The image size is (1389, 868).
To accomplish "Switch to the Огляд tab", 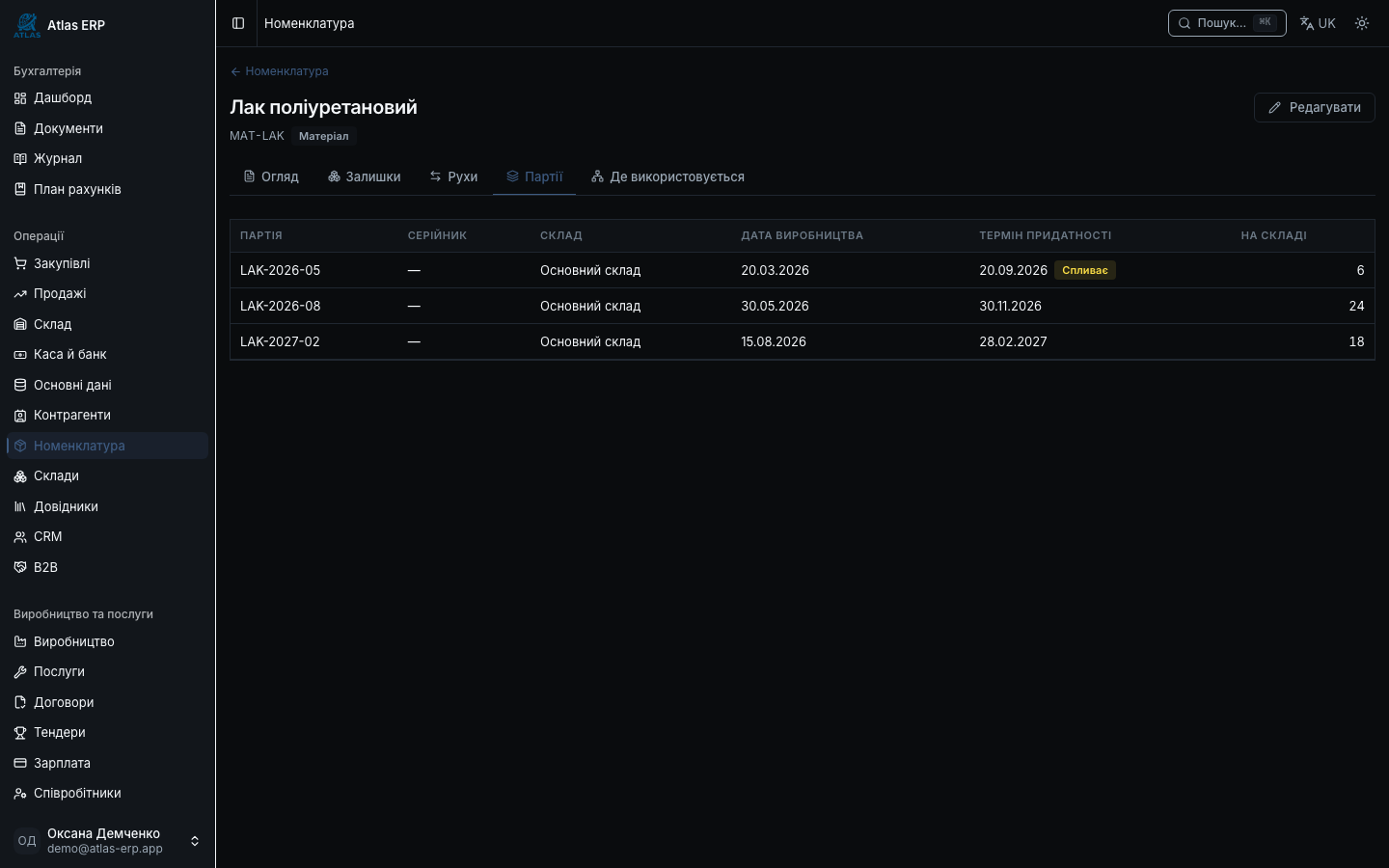I will tap(271, 176).
